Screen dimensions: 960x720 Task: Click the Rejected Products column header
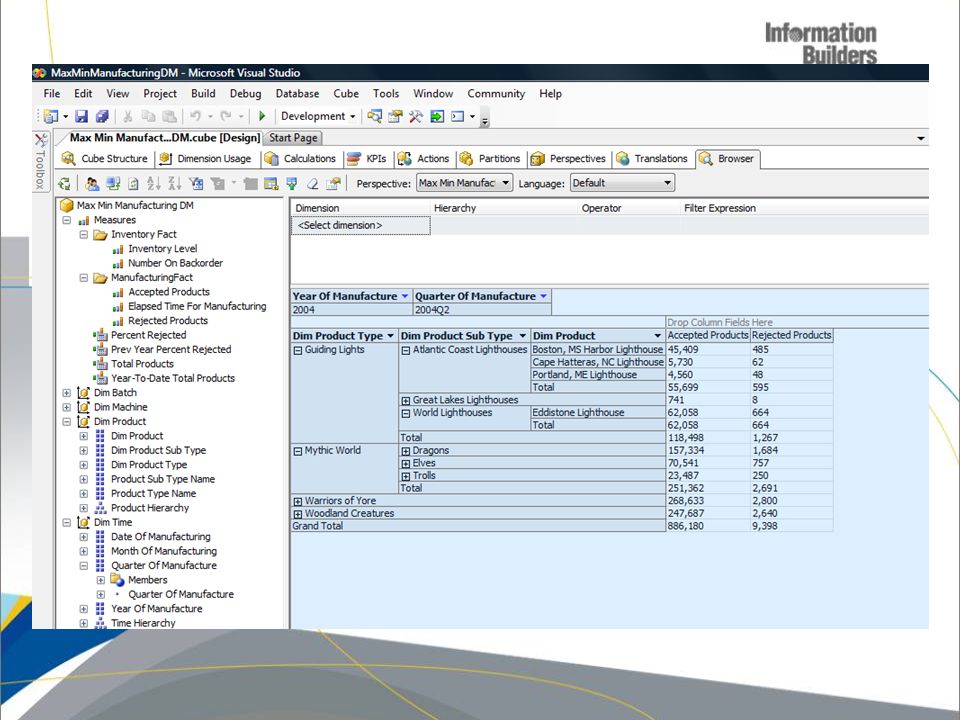coord(792,336)
